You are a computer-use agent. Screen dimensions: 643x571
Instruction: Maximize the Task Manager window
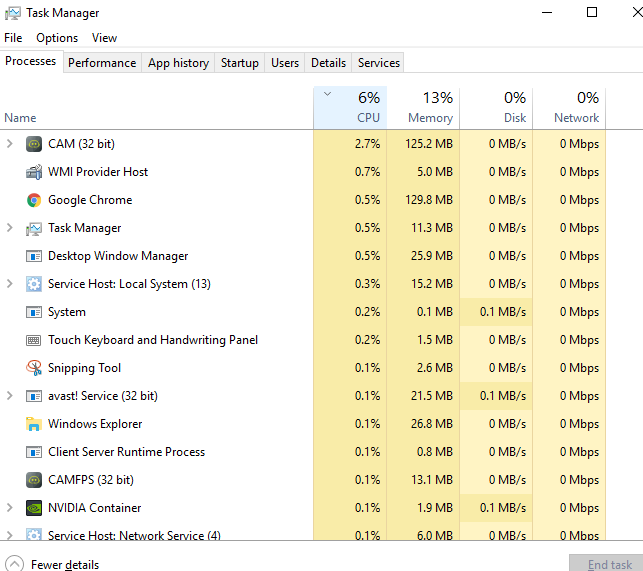(592, 12)
